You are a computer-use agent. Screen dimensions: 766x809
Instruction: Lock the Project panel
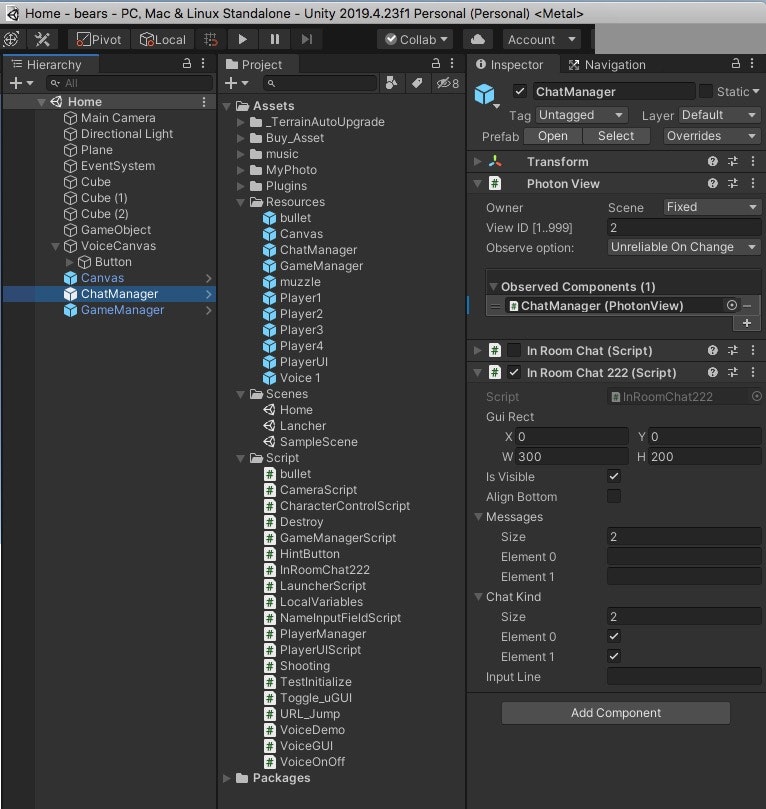[436, 63]
